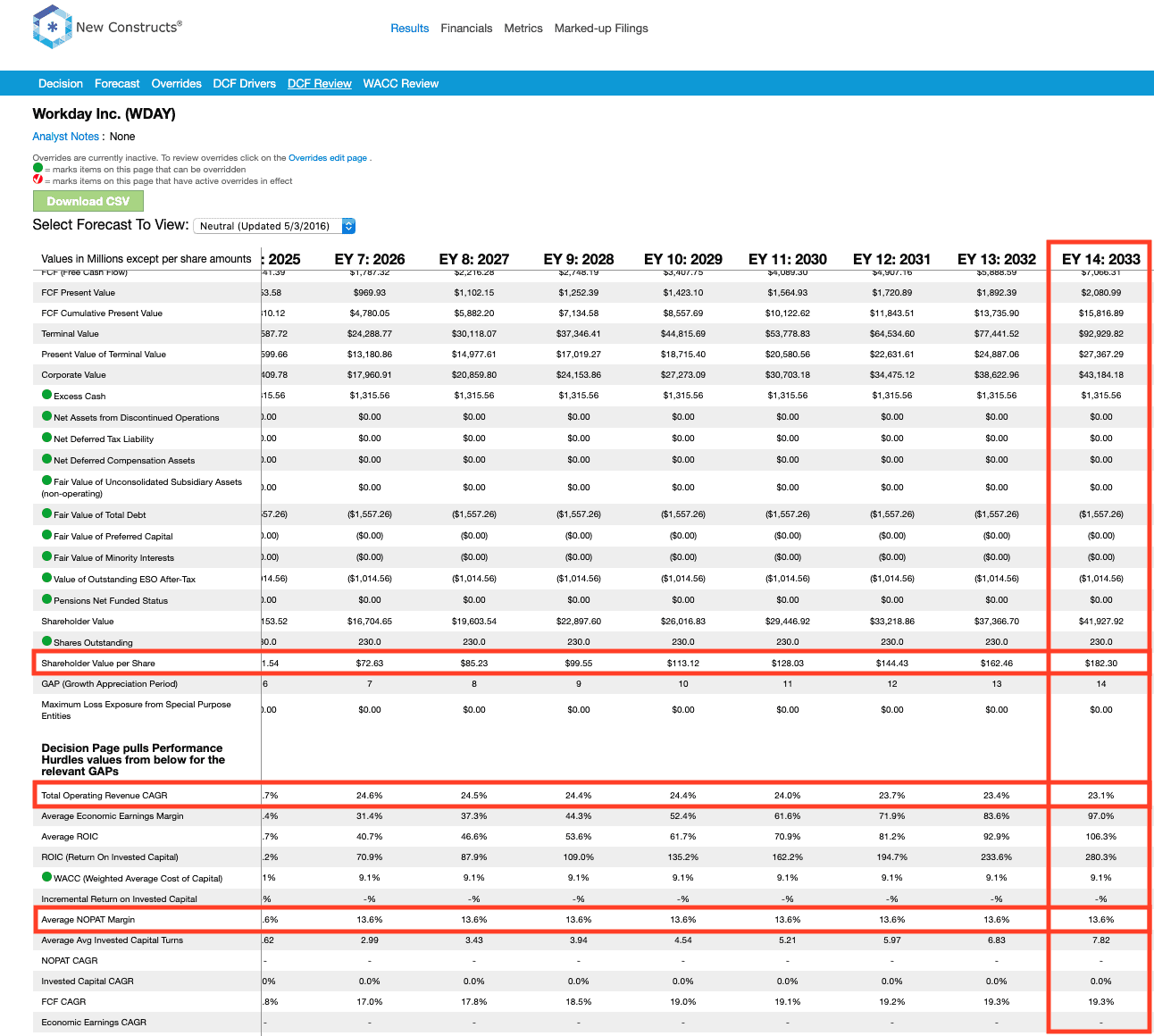Open the Select Forecast To View dropdown

[x=274, y=226]
